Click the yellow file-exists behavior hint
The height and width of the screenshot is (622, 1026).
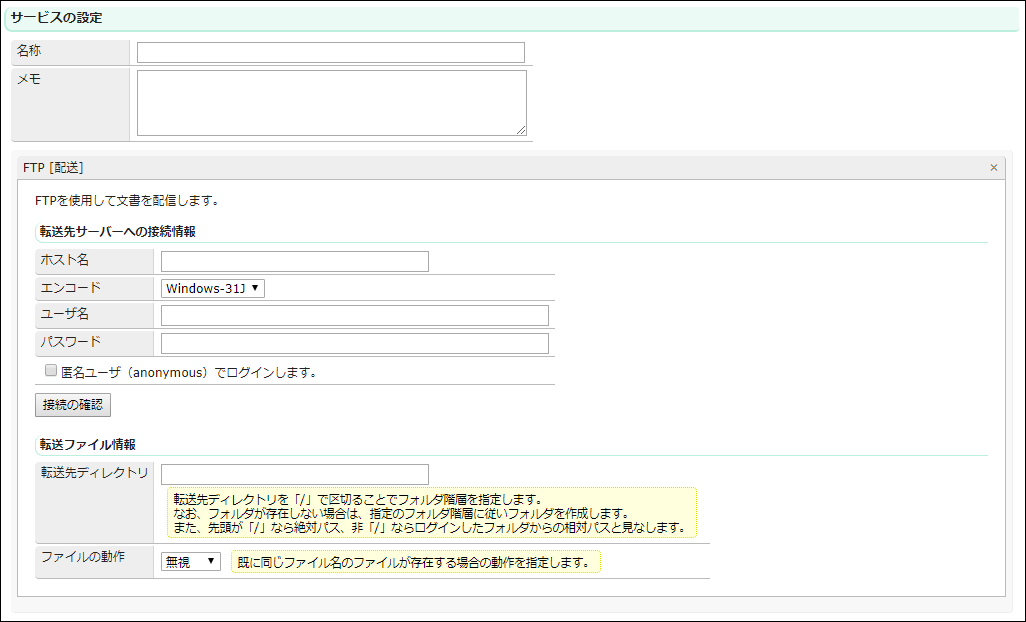pos(416,562)
